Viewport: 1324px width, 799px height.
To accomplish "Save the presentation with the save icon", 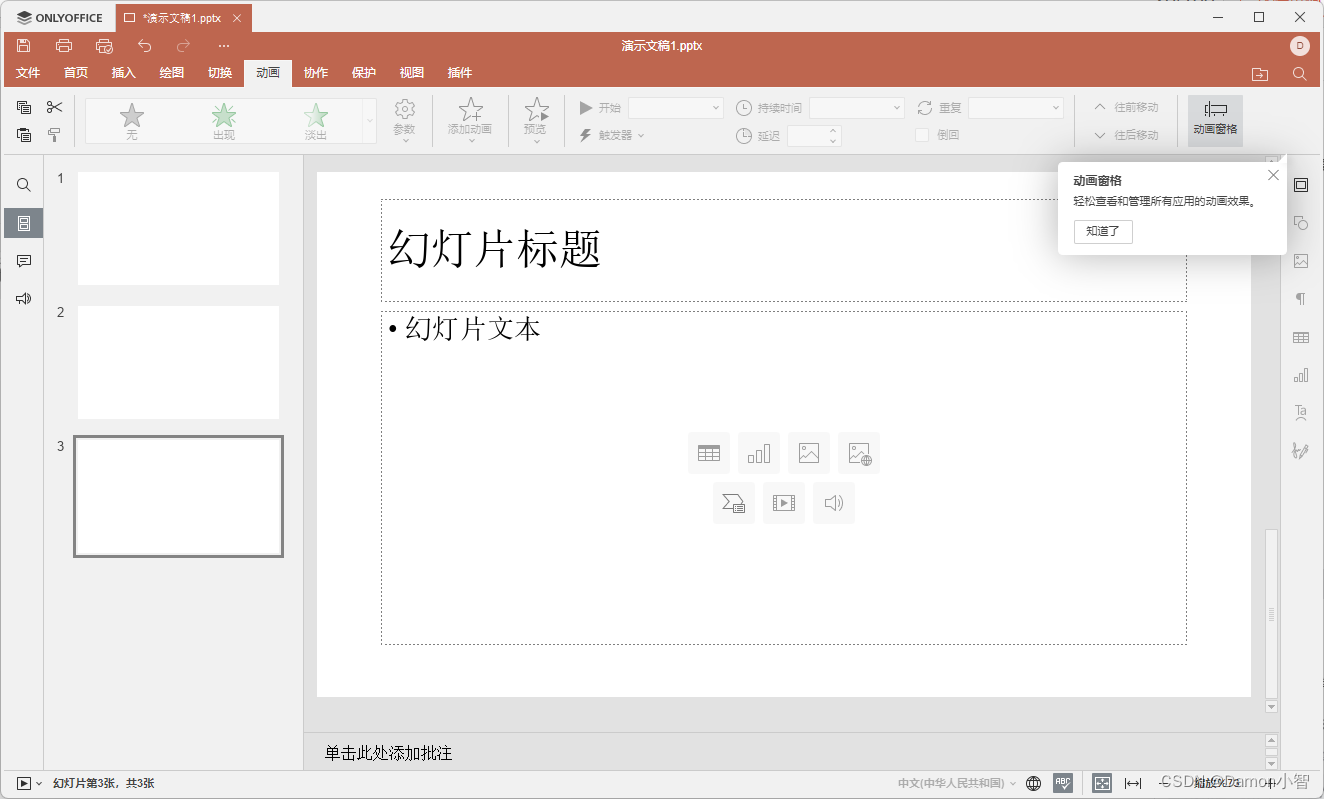I will [24, 46].
